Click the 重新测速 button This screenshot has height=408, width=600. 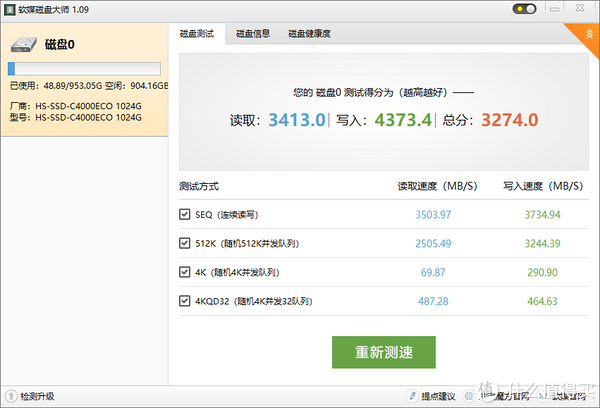point(384,352)
